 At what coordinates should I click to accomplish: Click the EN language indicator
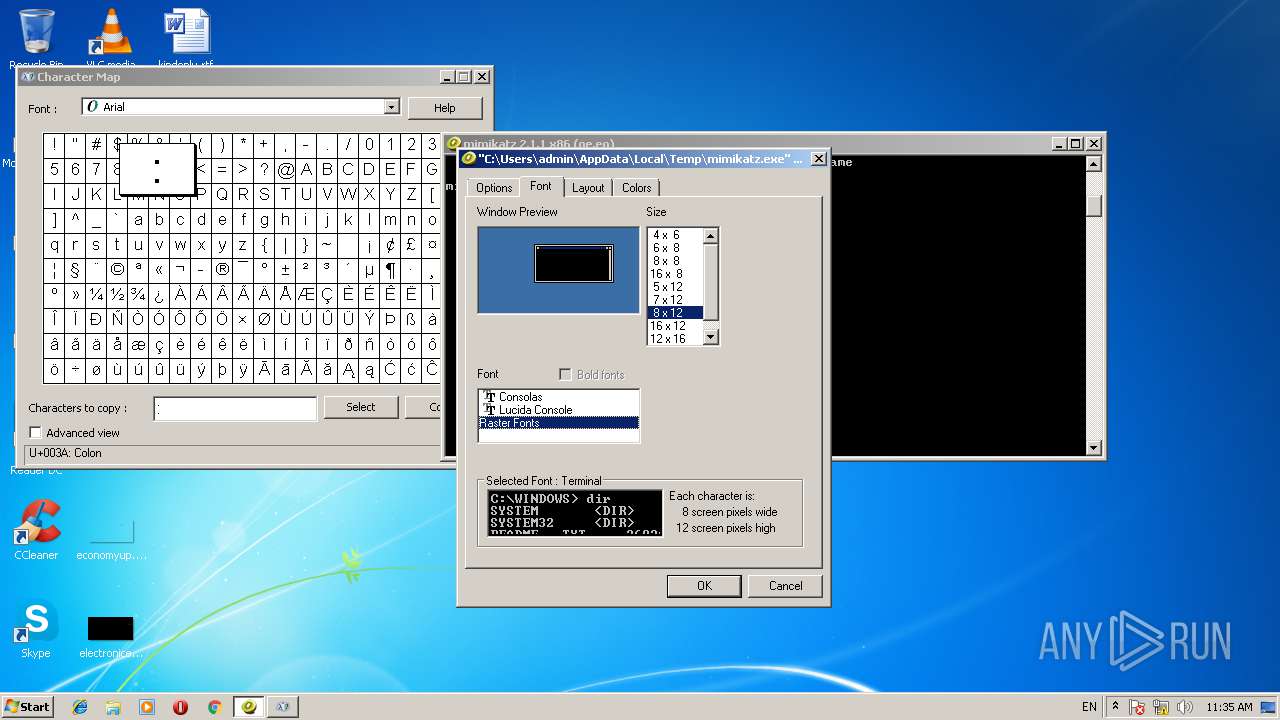[1089, 707]
